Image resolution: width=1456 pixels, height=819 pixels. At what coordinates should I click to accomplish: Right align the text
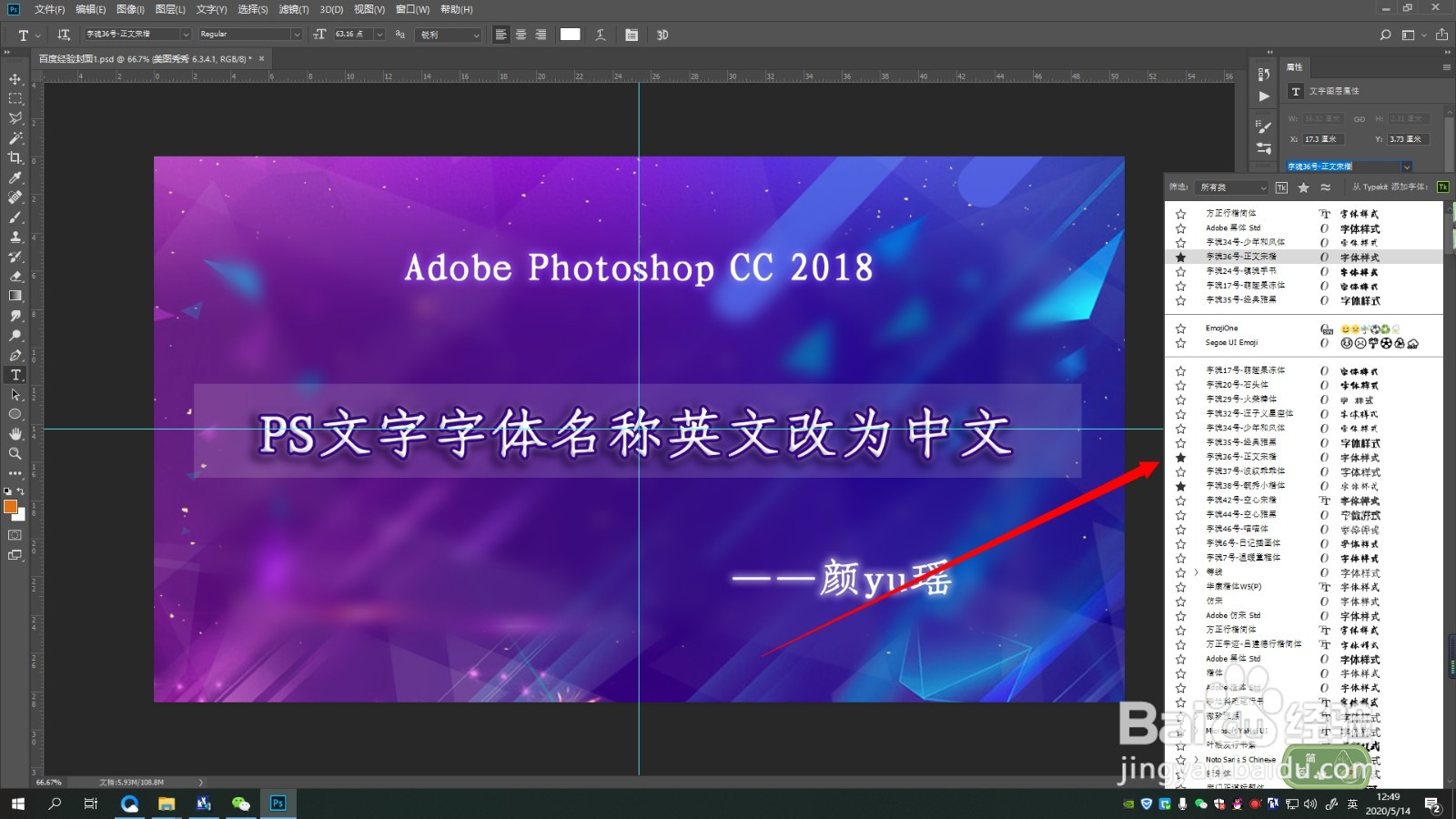(541, 35)
